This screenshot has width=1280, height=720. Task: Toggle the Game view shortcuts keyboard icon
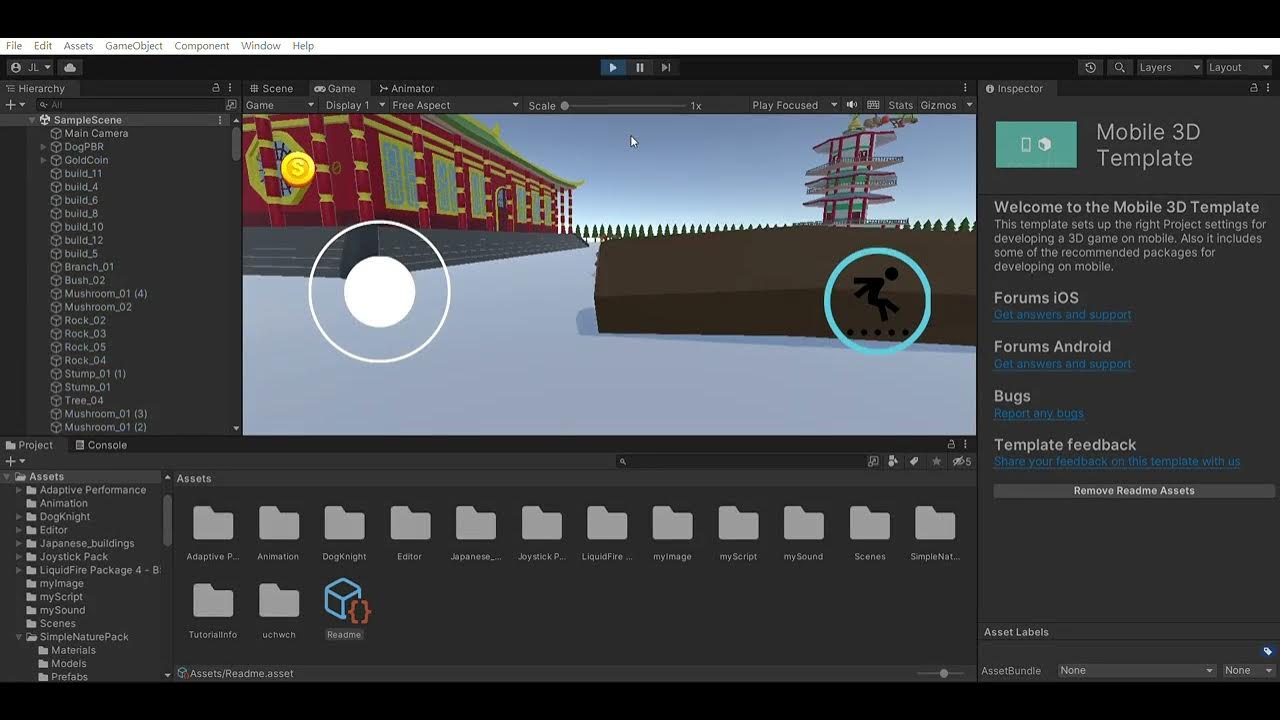(x=873, y=105)
